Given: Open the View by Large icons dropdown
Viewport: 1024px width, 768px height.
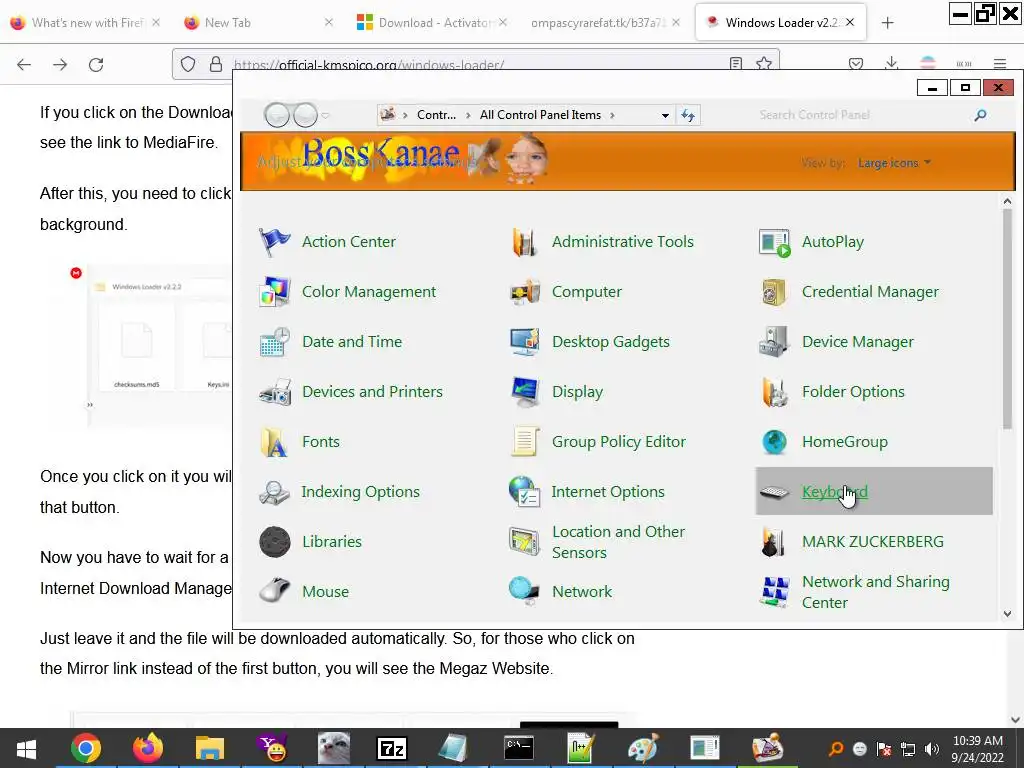Looking at the screenshot, I should click(x=894, y=163).
